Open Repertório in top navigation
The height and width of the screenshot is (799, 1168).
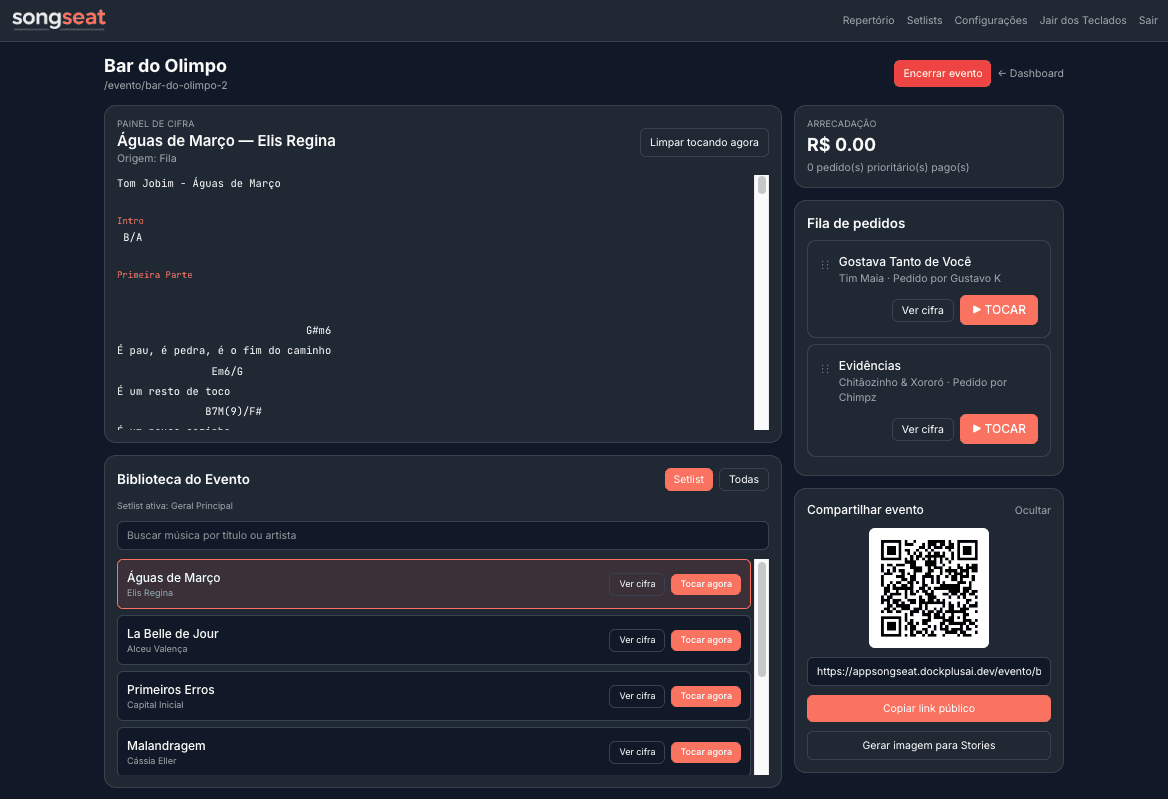coord(868,20)
